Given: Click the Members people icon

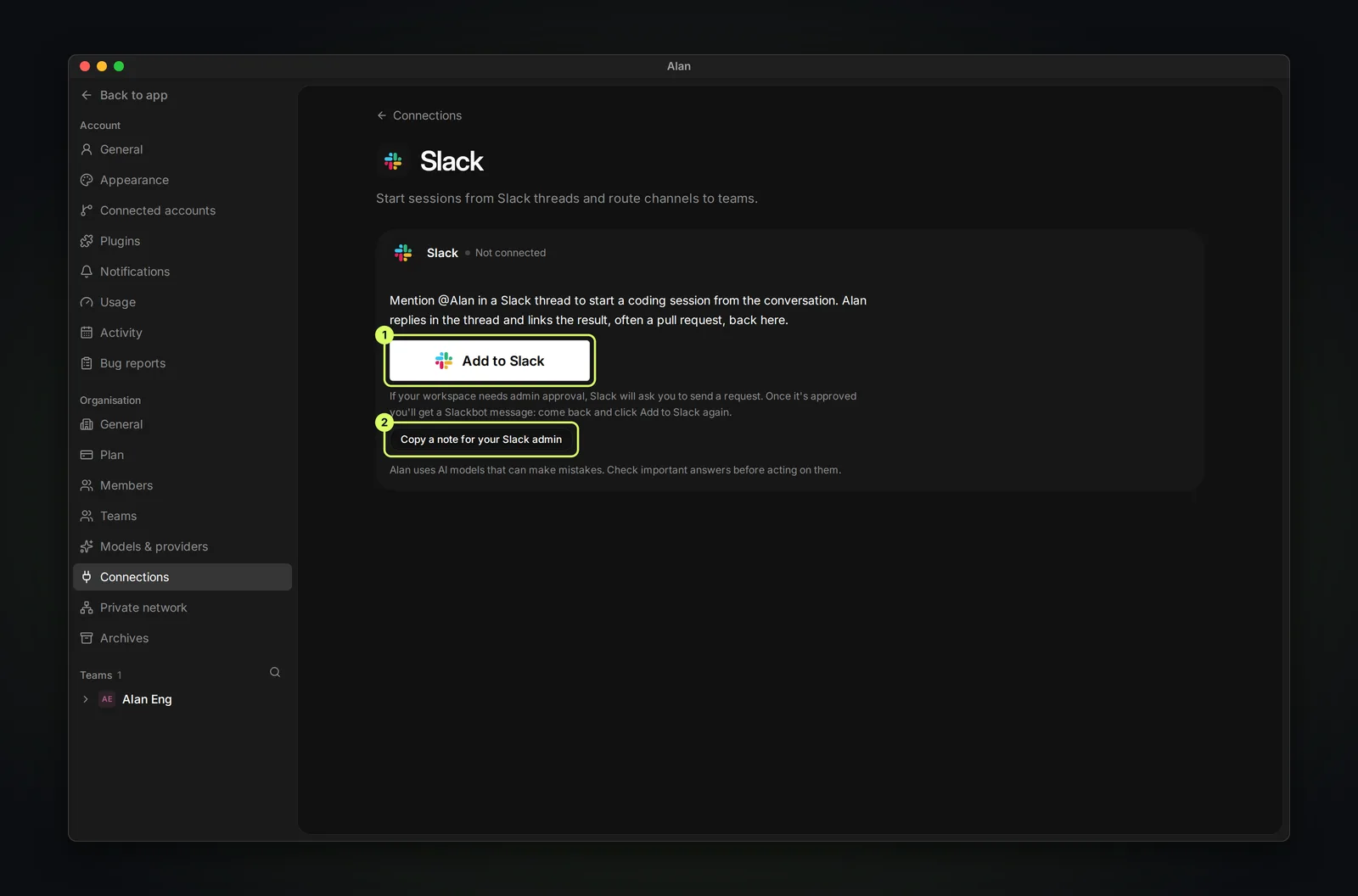Looking at the screenshot, I should tap(87, 485).
